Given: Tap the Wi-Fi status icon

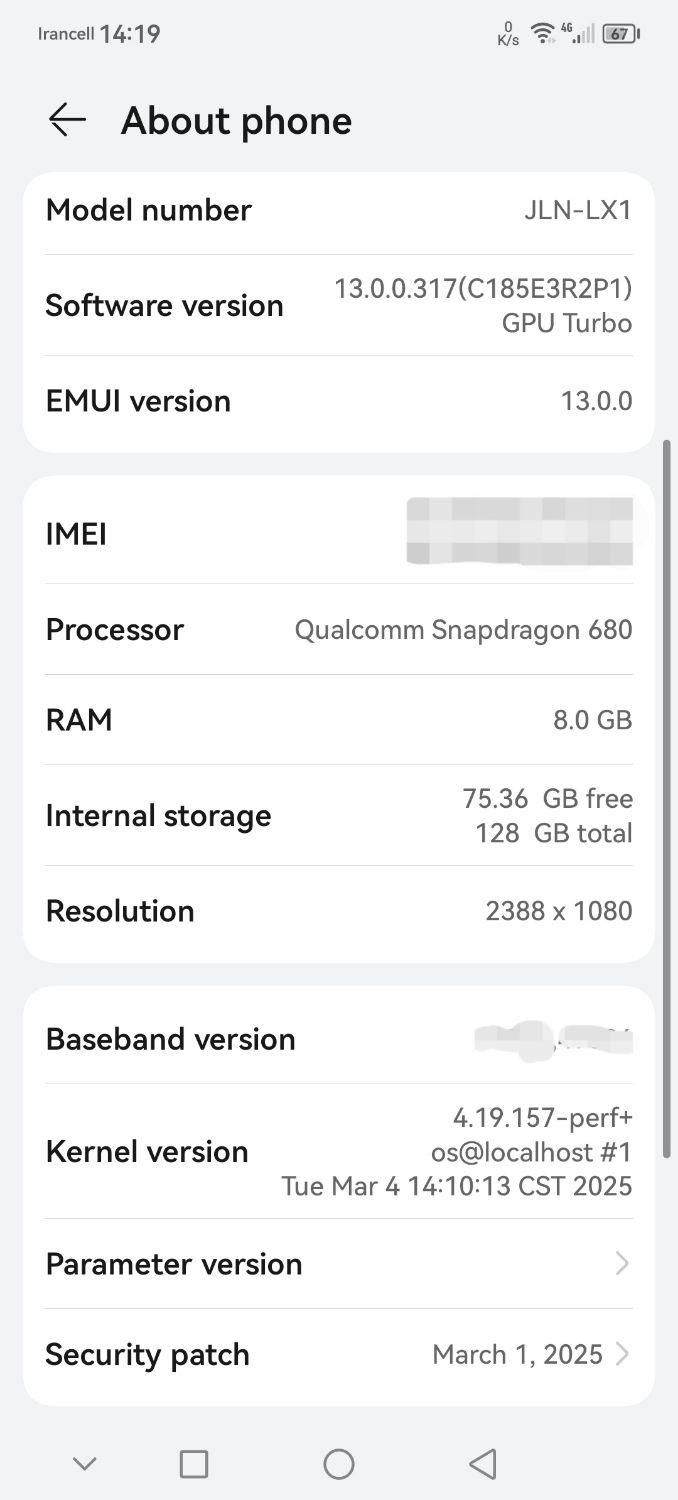Looking at the screenshot, I should tap(543, 33).
